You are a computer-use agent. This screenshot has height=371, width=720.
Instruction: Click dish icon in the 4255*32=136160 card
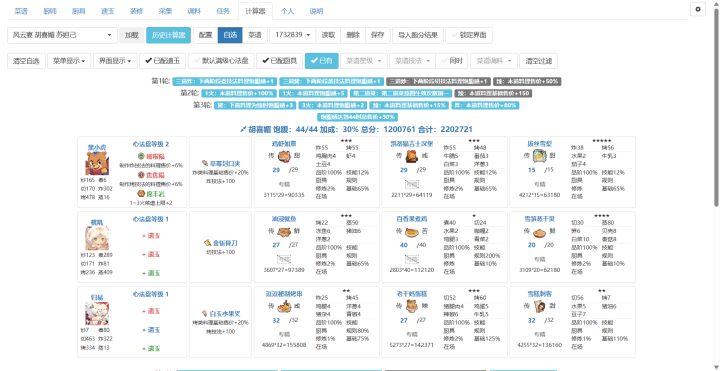pos(539,306)
